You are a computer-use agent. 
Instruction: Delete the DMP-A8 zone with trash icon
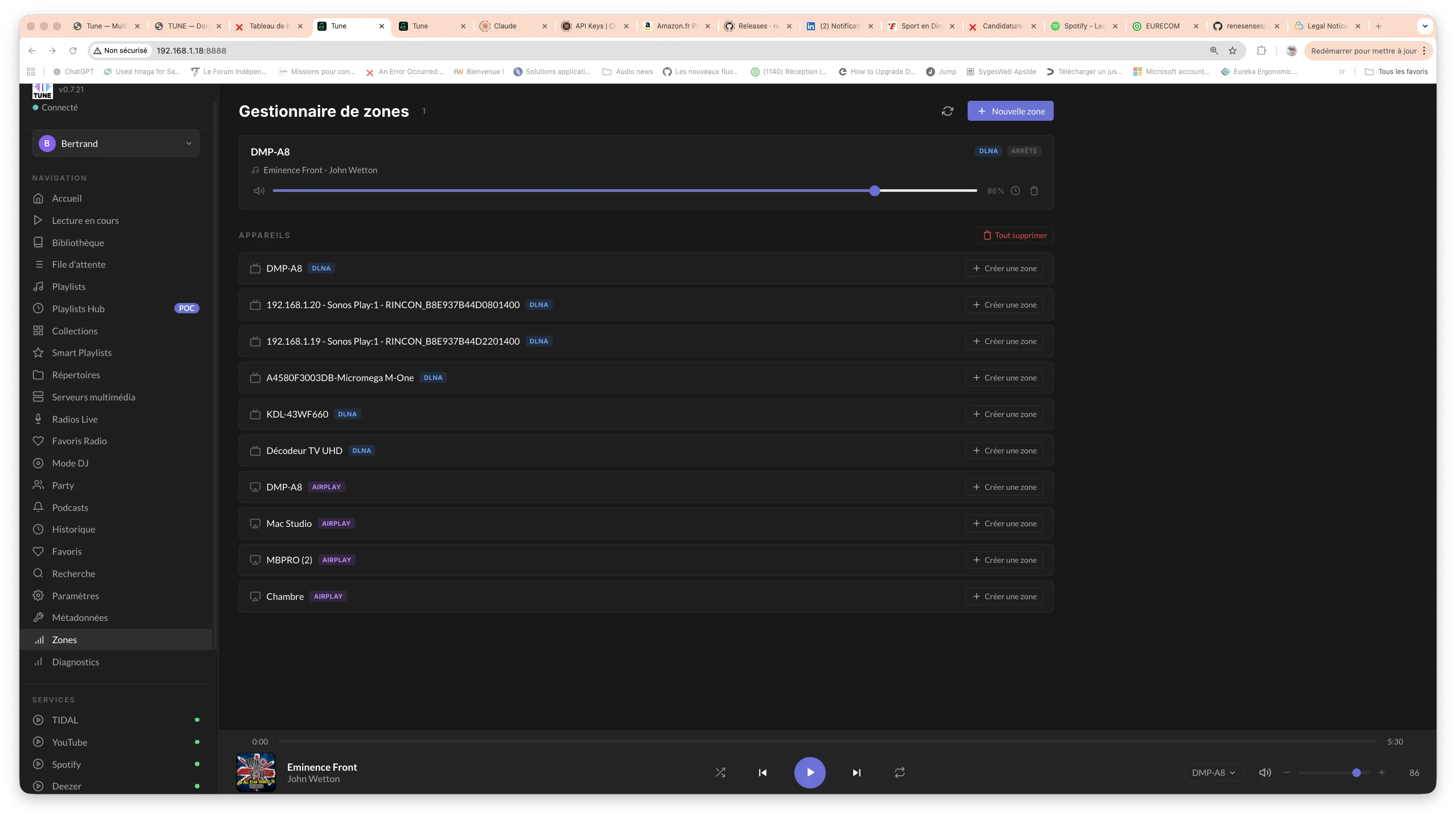[x=1034, y=191]
